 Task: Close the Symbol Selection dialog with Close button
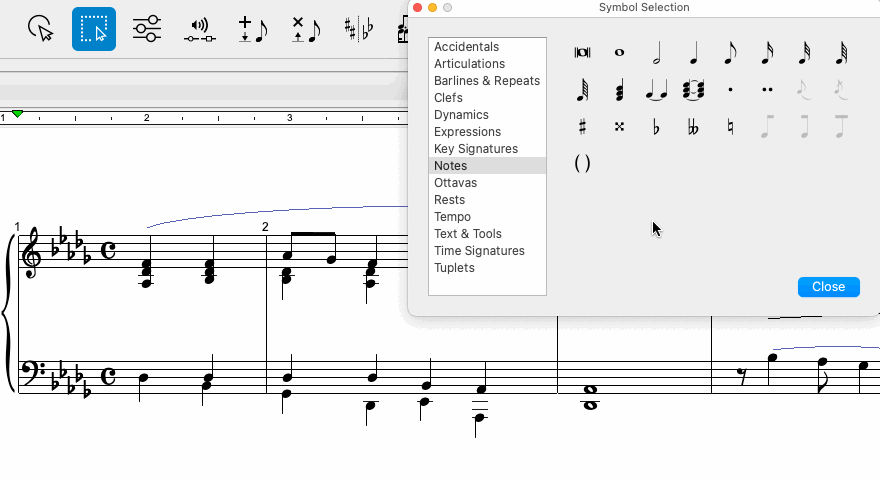click(828, 287)
